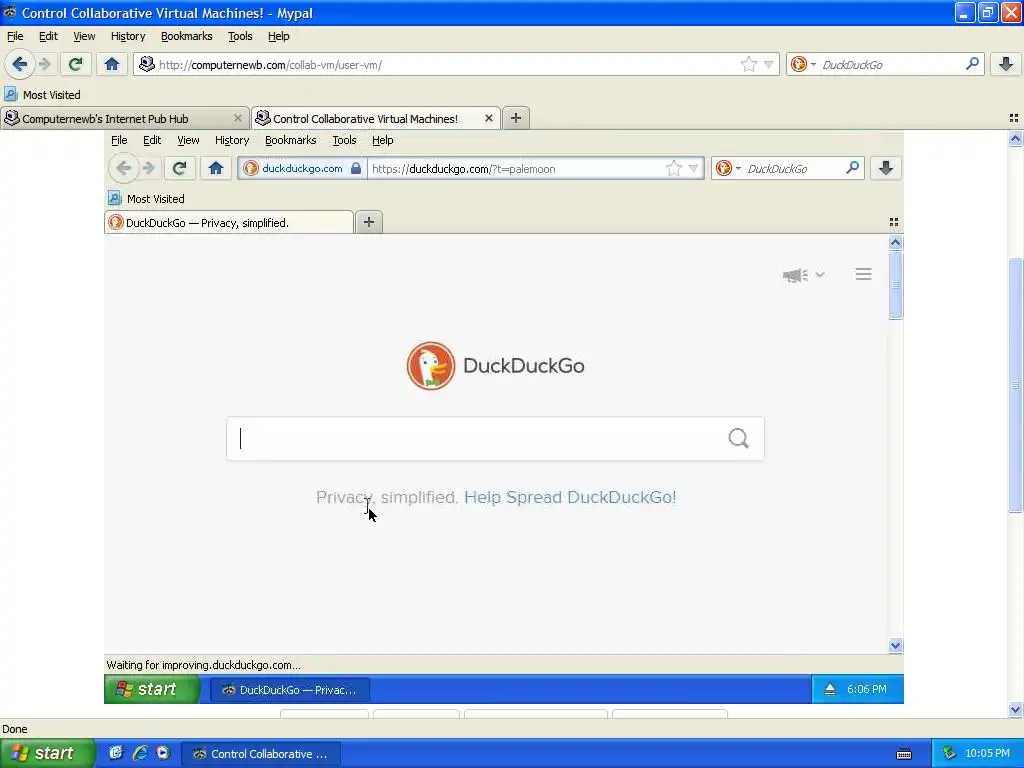Launch Internet Explorer from quick launch
Image resolution: width=1024 pixels, height=768 pixels.
(x=140, y=753)
